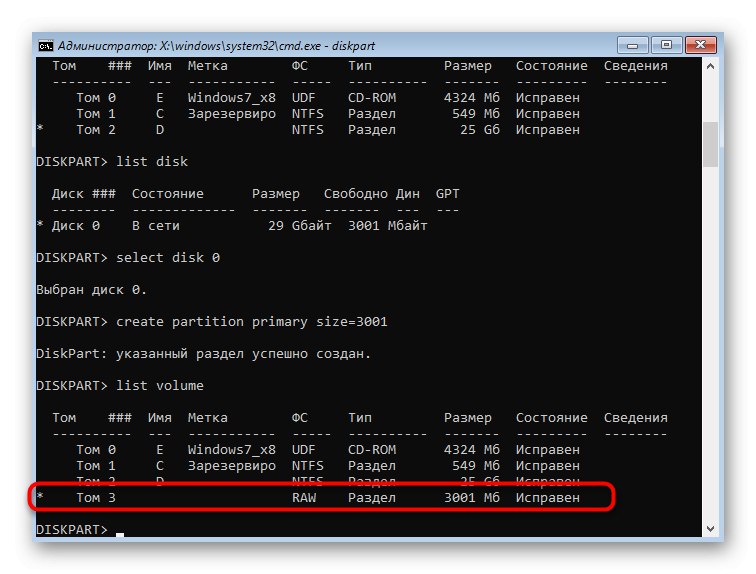The width and height of the screenshot is (756, 574).
Task: Click 'Свободно' column header in disk table
Action: click(356, 194)
